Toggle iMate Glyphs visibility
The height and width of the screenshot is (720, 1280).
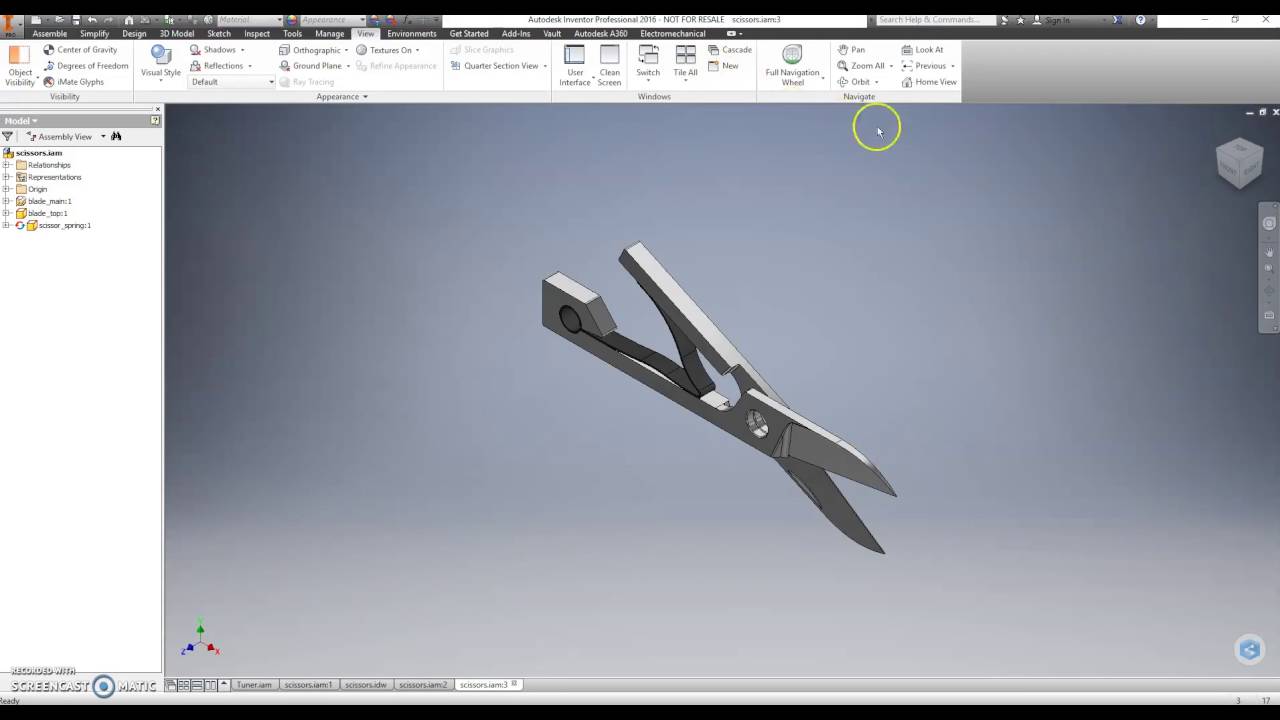click(x=73, y=82)
